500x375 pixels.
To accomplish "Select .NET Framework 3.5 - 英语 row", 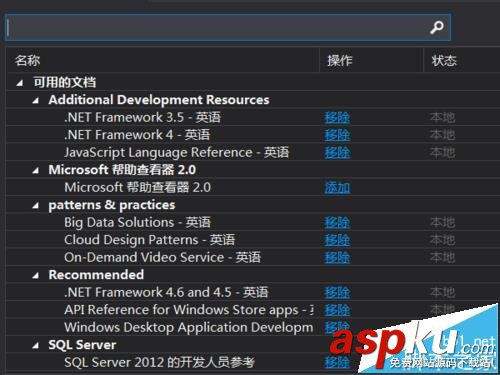I will point(142,117).
